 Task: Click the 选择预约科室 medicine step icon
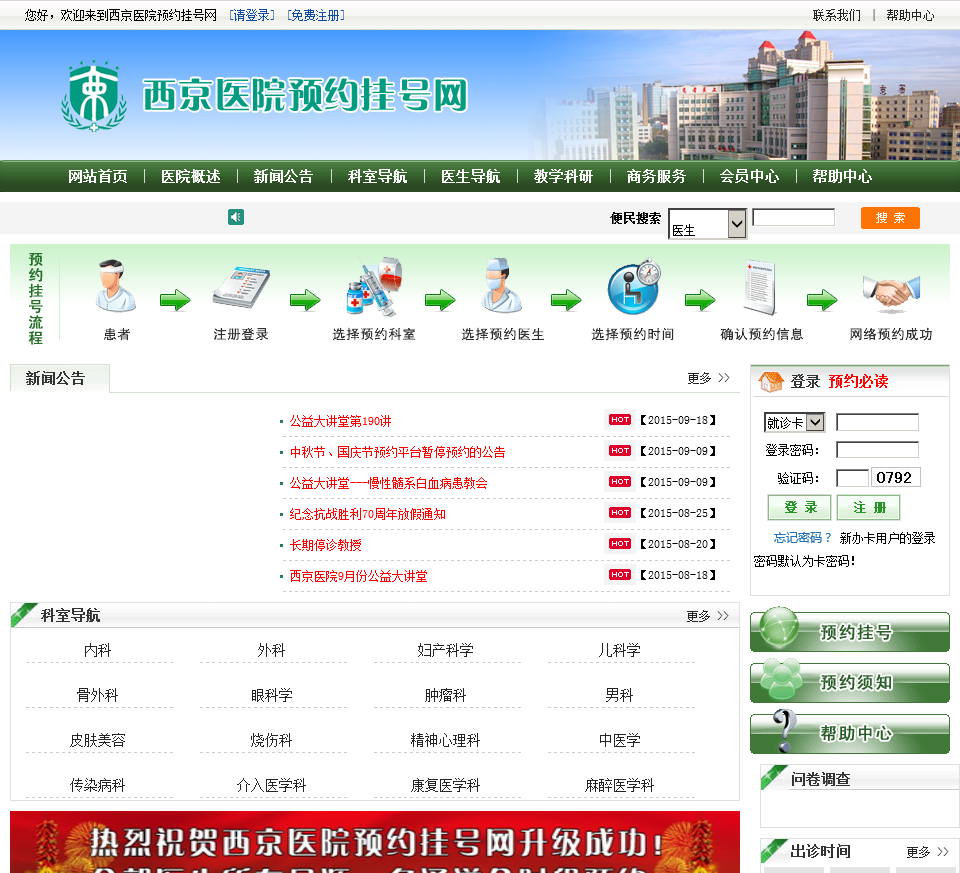pyautogui.click(x=374, y=287)
